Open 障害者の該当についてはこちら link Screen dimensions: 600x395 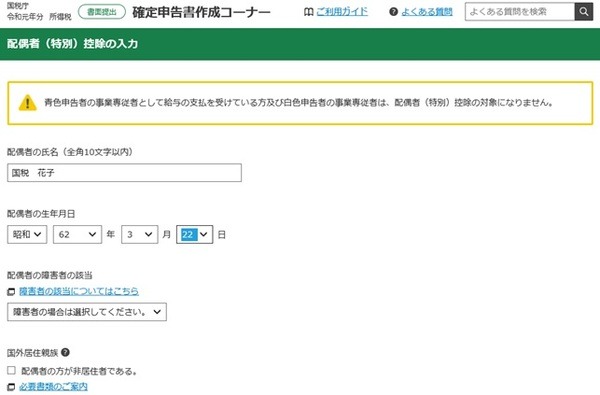(79, 291)
